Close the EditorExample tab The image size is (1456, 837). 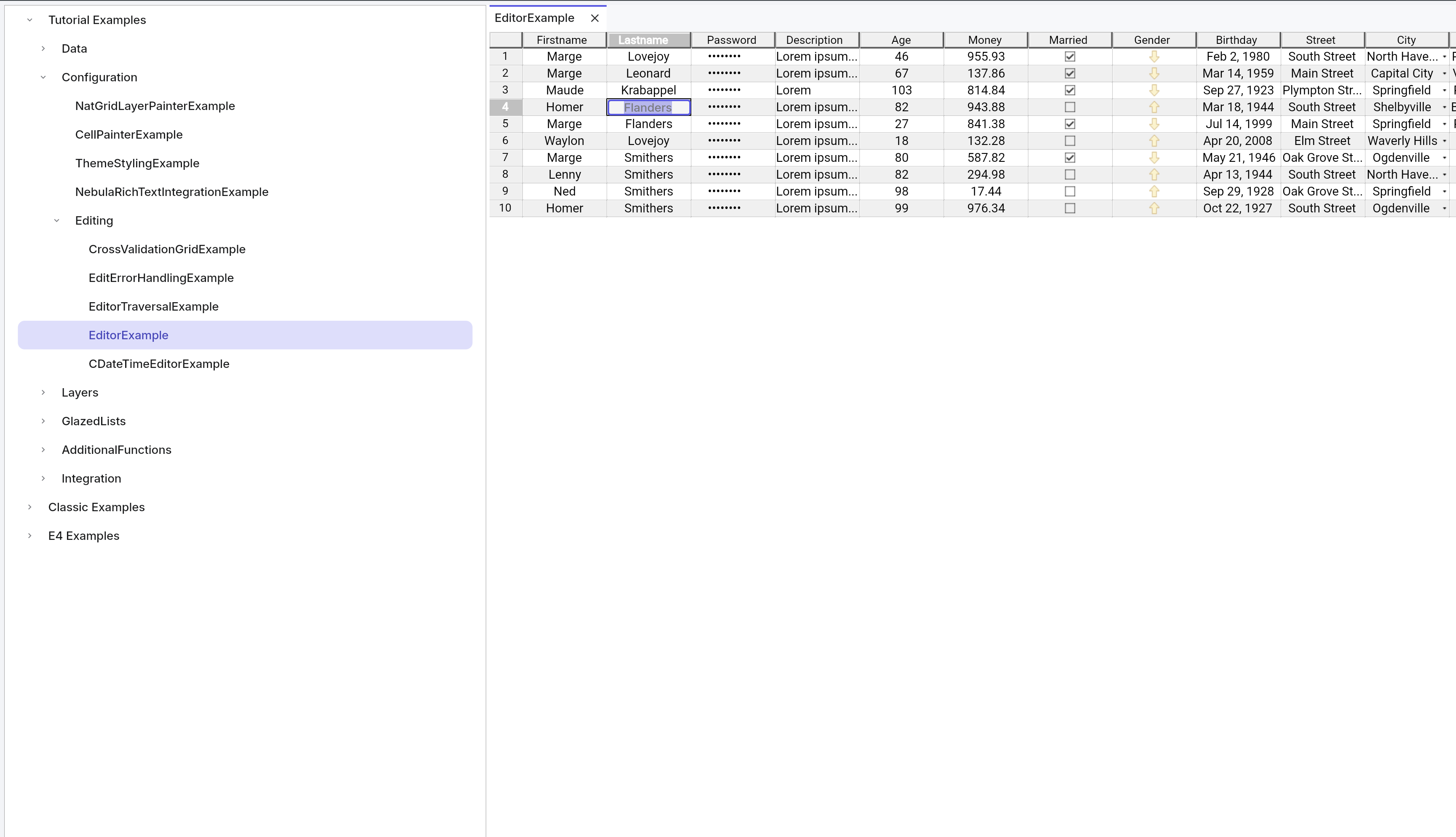tap(595, 19)
